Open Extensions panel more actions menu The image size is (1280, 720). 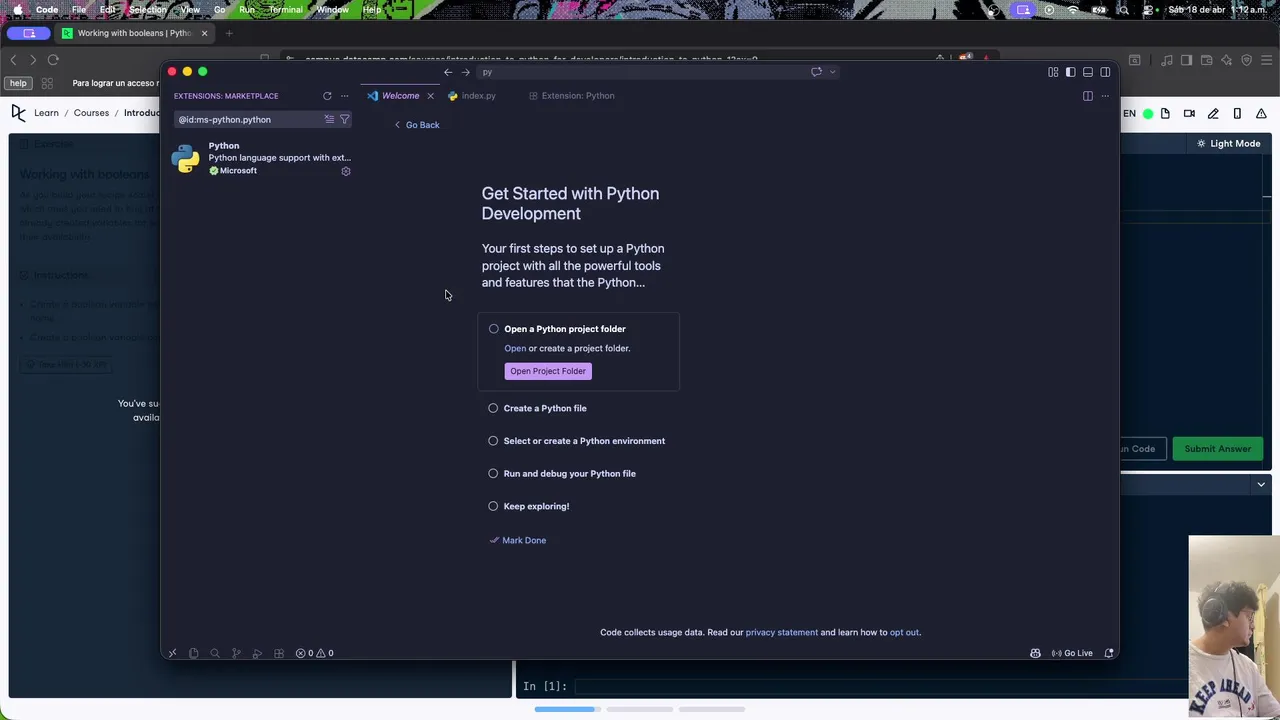(x=344, y=96)
